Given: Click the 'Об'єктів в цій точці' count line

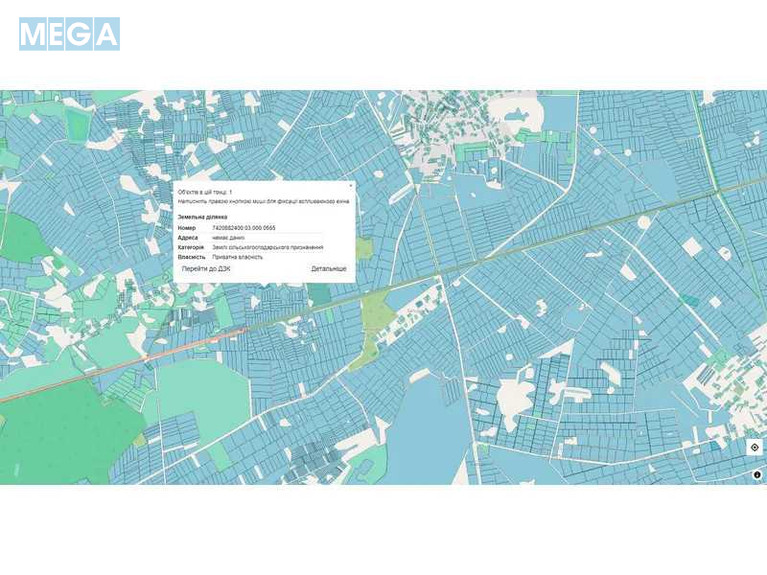Looking at the screenshot, I should point(205,191).
